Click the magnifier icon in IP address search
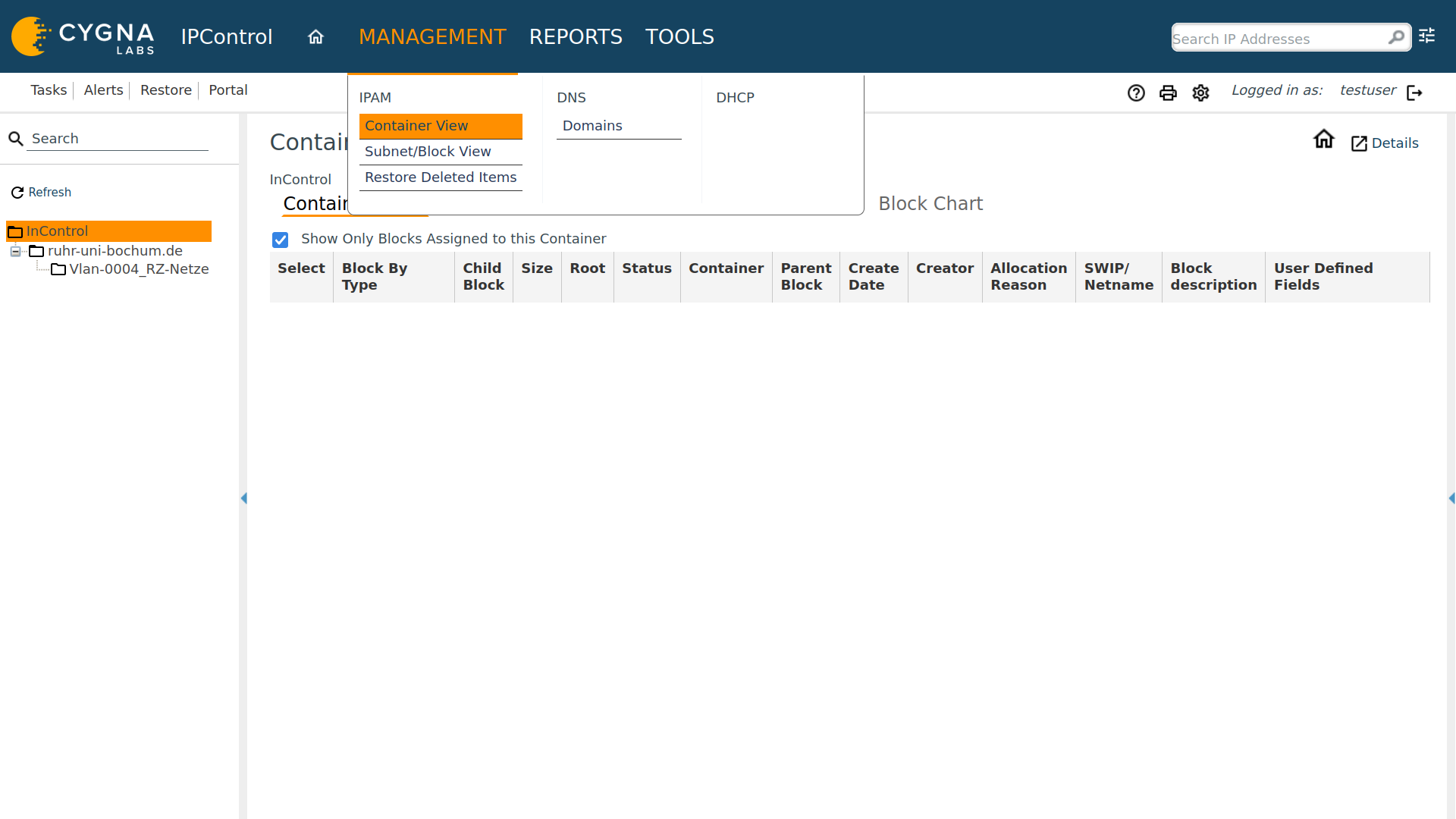The width and height of the screenshot is (1456, 819). point(1396,37)
